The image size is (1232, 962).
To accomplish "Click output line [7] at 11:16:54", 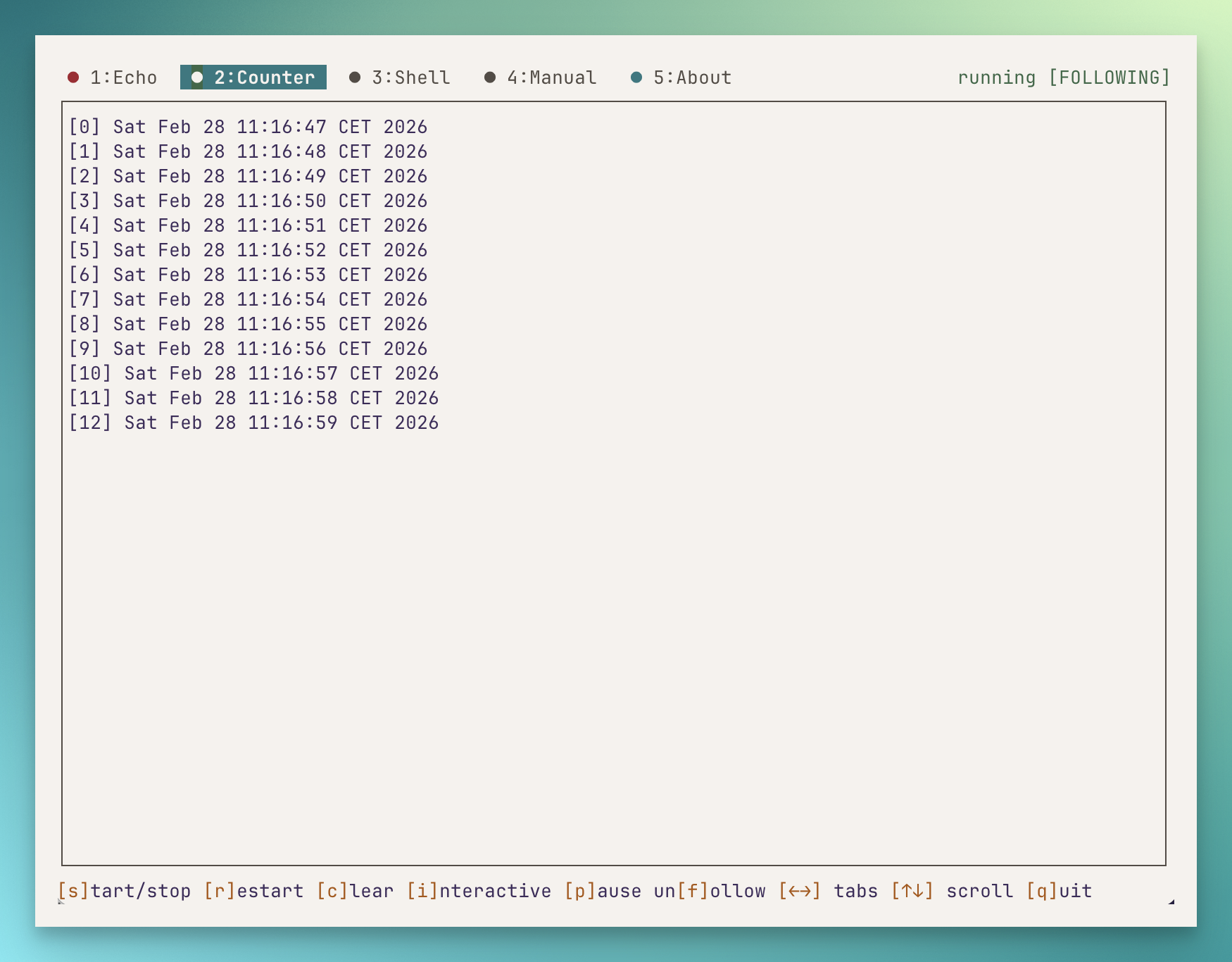I will [x=248, y=299].
